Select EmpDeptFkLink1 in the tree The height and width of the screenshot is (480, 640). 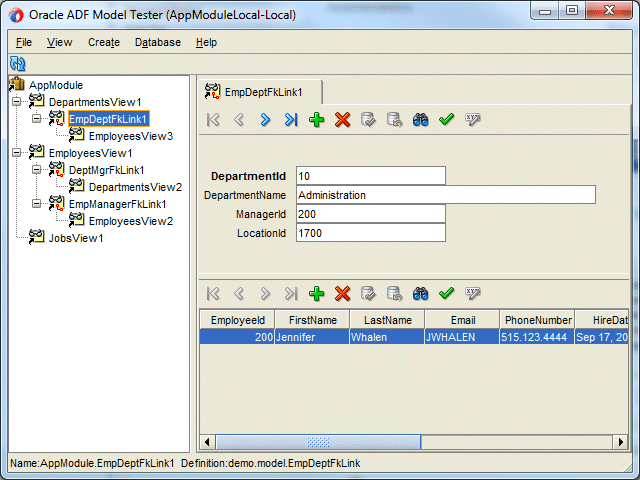tap(109, 119)
